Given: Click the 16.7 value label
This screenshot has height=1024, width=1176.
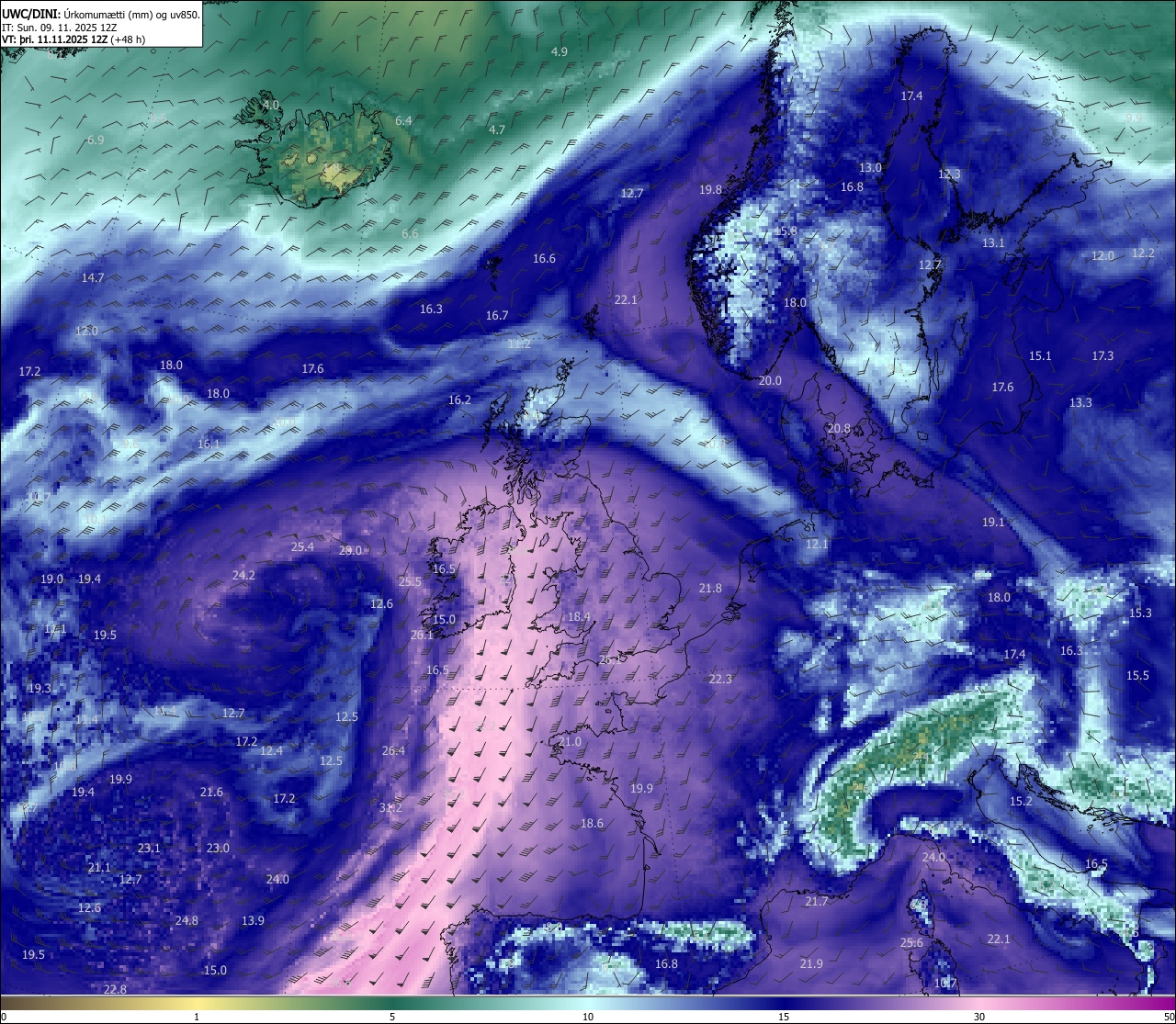Looking at the screenshot, I should click(497, 316).
